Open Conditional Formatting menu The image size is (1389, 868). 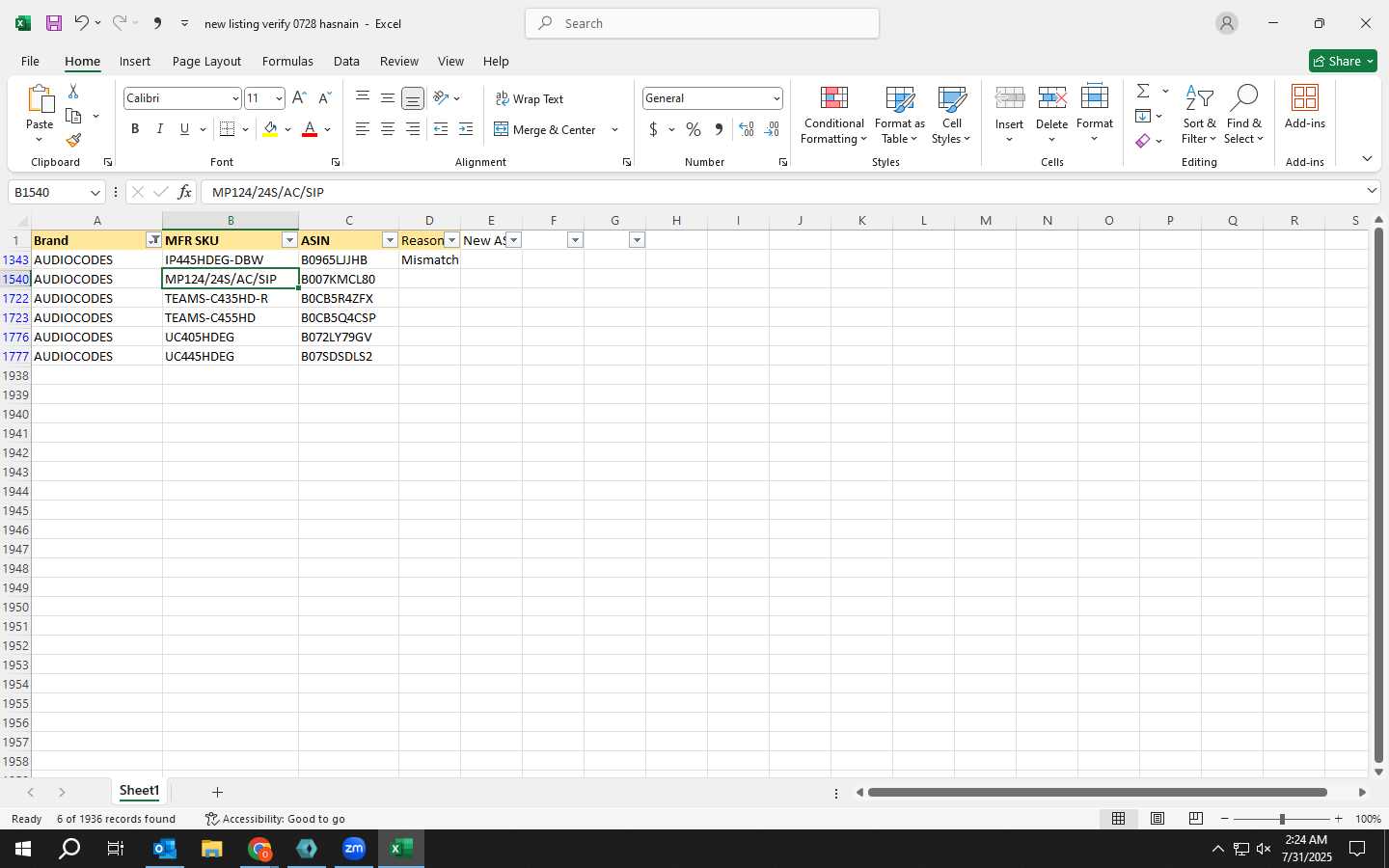pos(833,115)
